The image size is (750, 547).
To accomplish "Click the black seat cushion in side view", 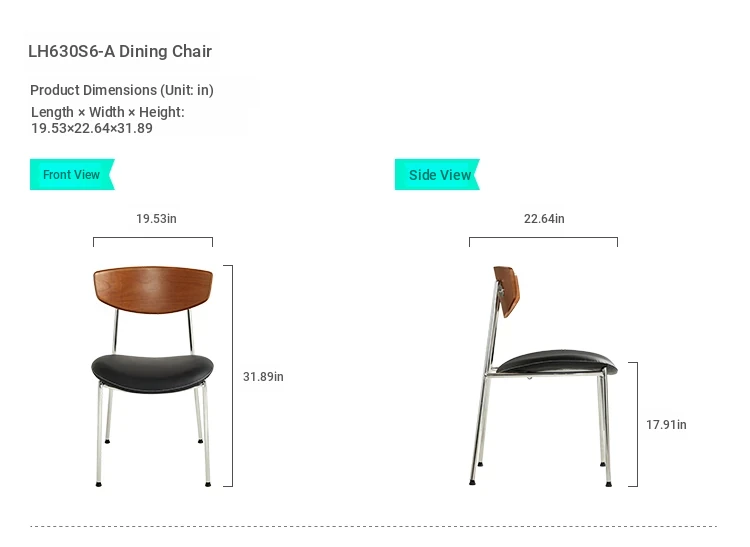I will coord(557,362).
